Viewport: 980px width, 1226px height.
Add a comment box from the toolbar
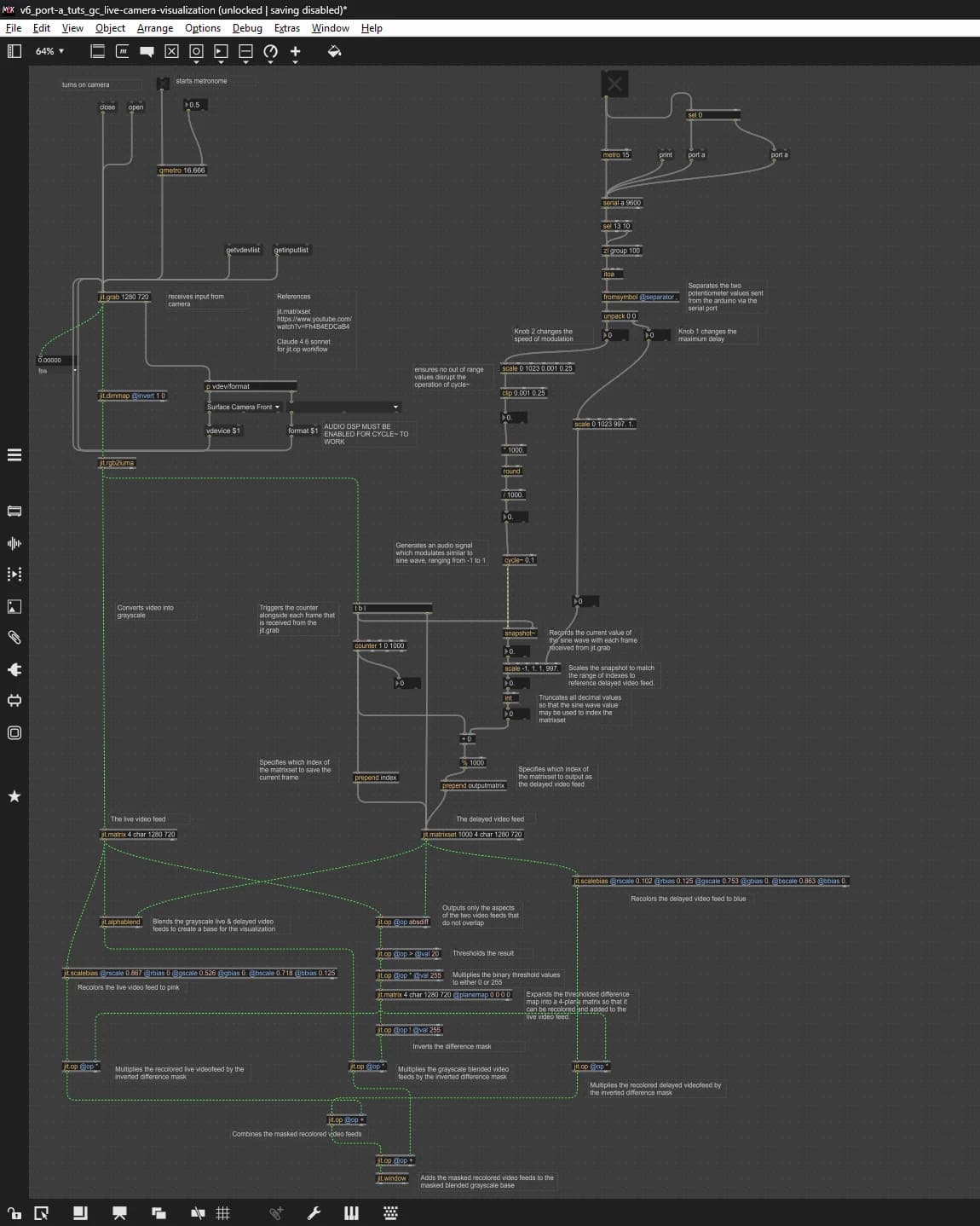pos(147,51)
